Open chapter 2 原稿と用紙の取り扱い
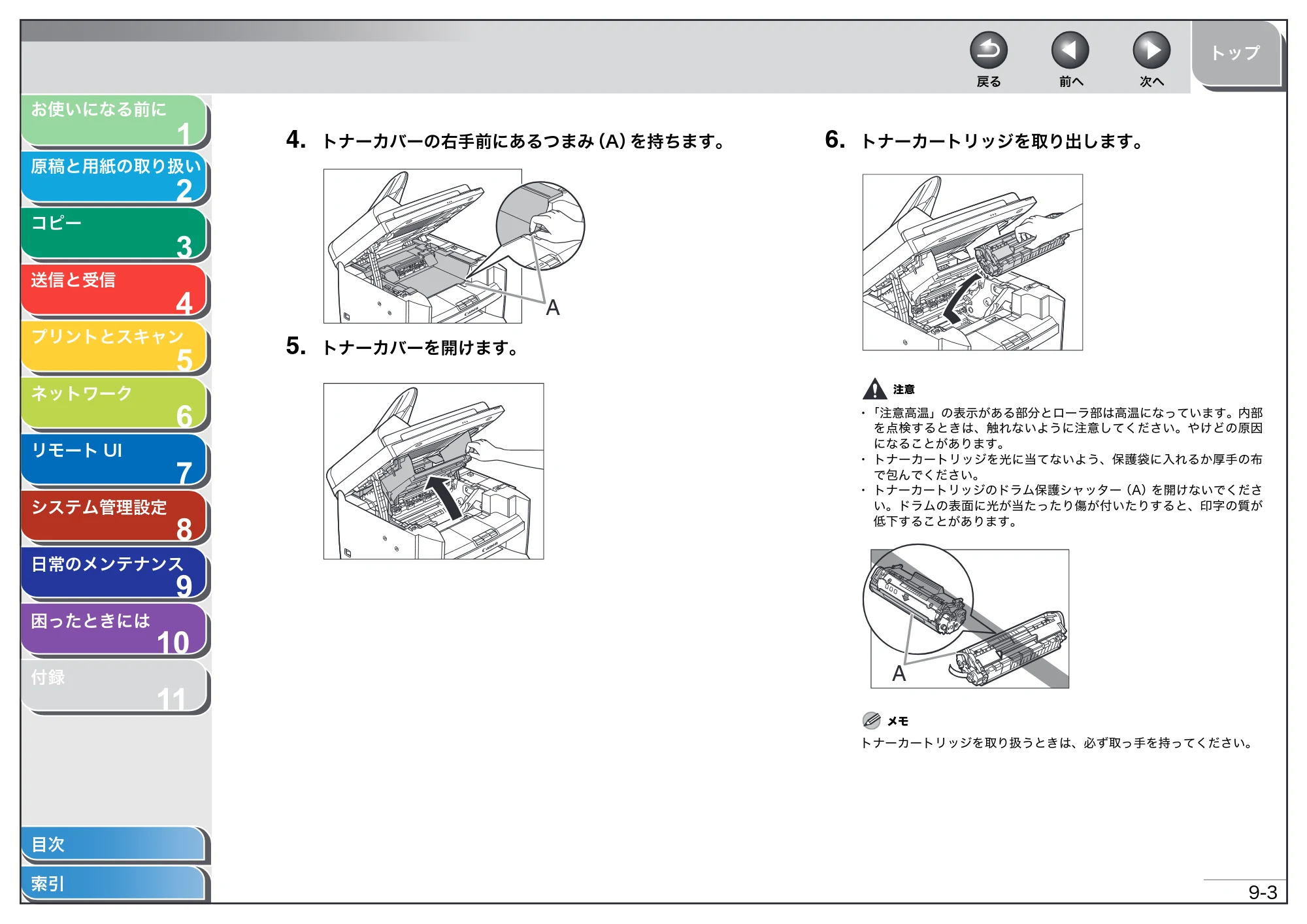Viewport: 1307px width, 924px height. pos(114,177)
